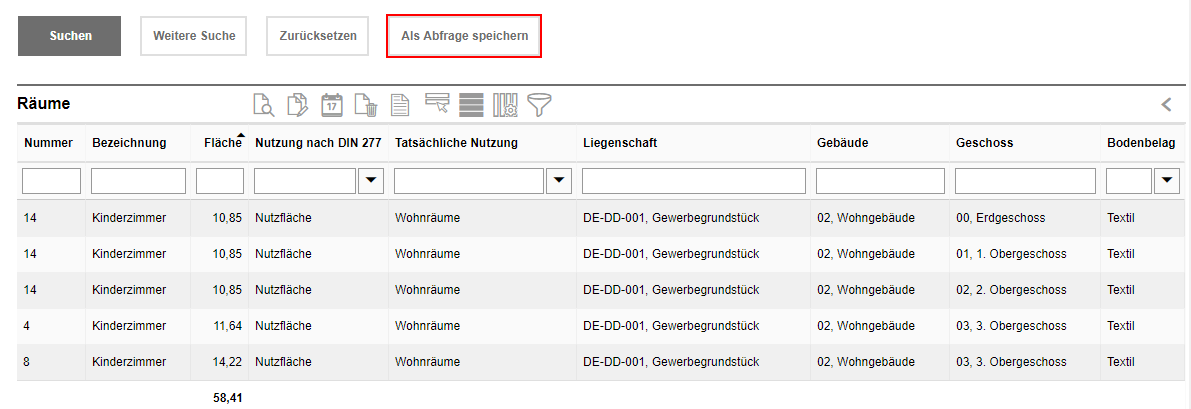Open the column settings gear icon
Image resolution: width=1191 pixels, height=409 pixels.
tap(505, 105)
